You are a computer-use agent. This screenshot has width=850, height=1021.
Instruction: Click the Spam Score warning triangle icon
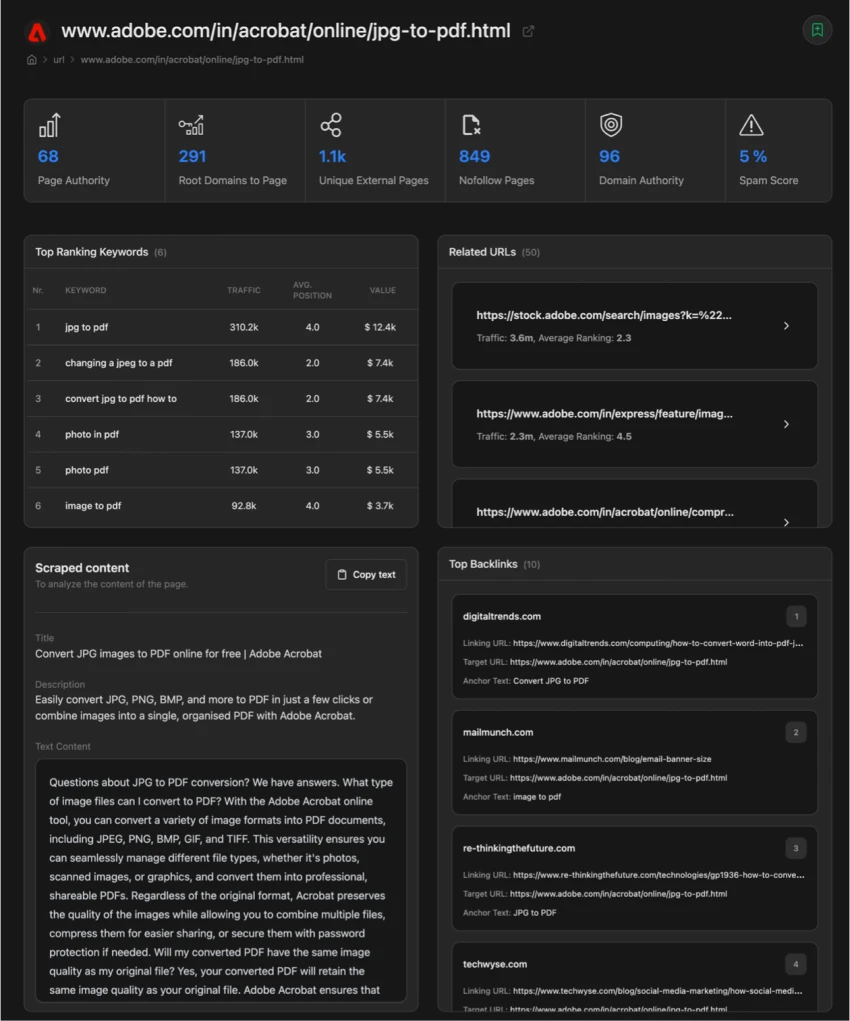click(x=751, y=125)
